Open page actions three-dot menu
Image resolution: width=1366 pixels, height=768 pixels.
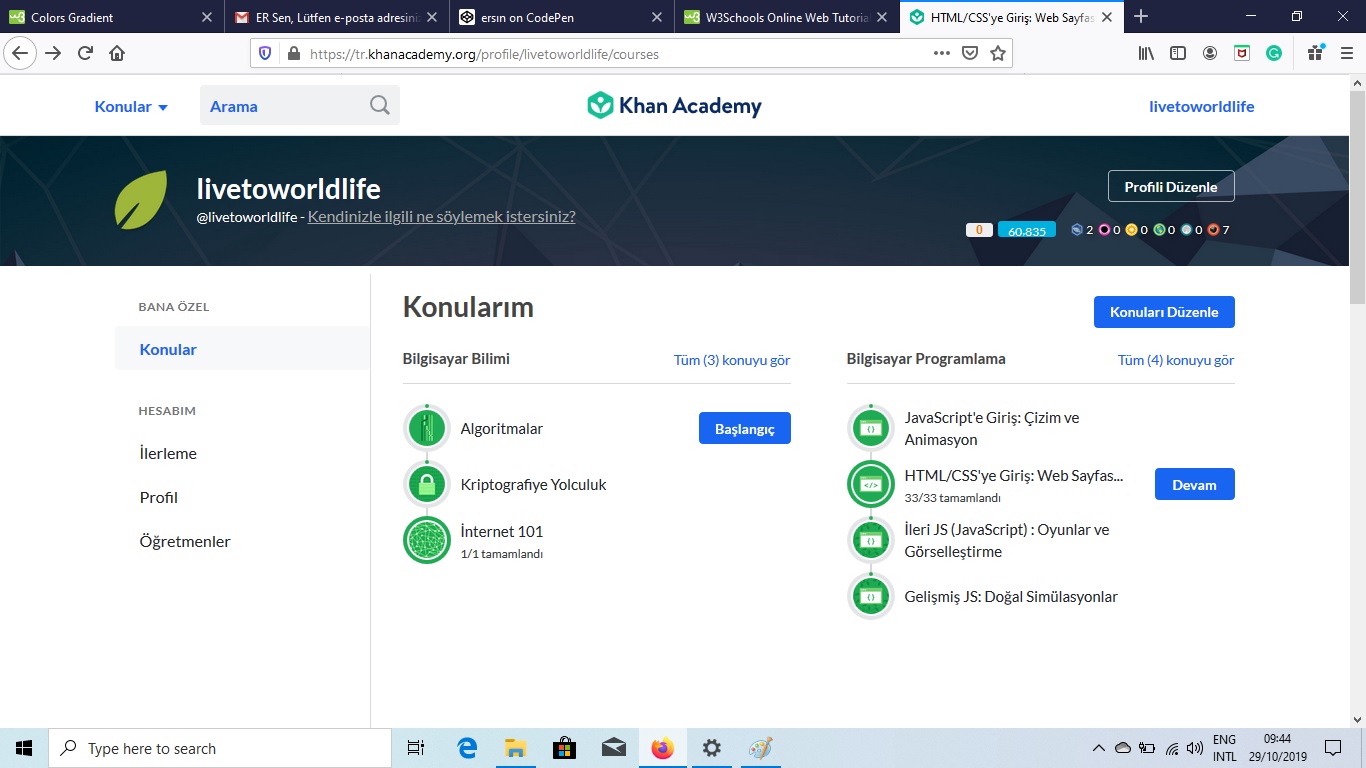coord(941,54)
